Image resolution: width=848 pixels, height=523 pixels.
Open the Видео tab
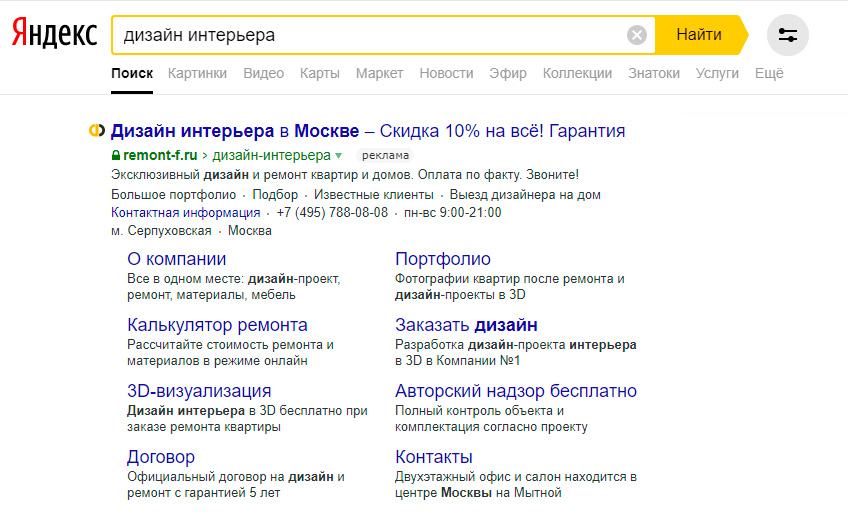(x=263, y=73)
